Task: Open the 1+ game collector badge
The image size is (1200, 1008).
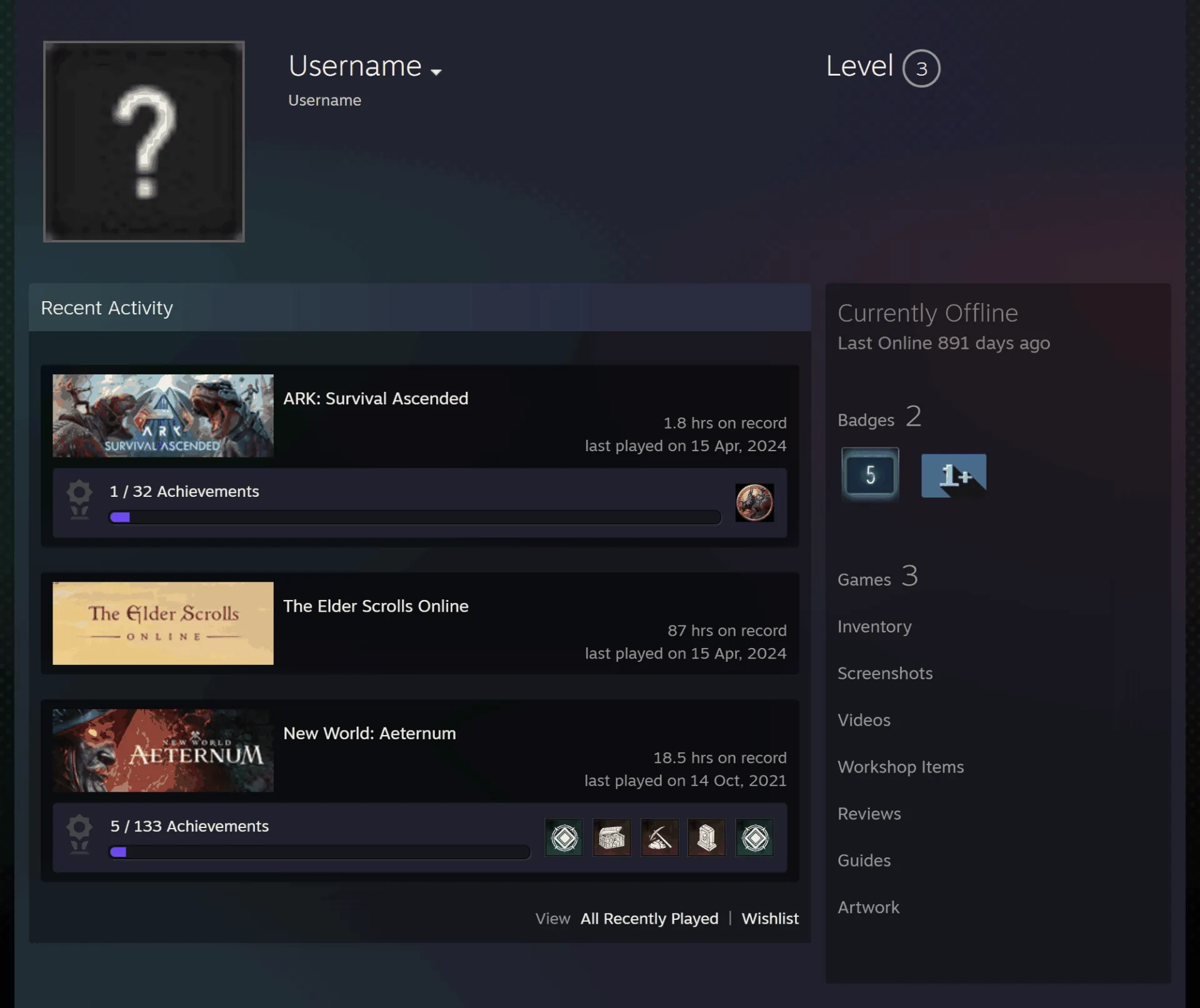Action: coord(954,476)
